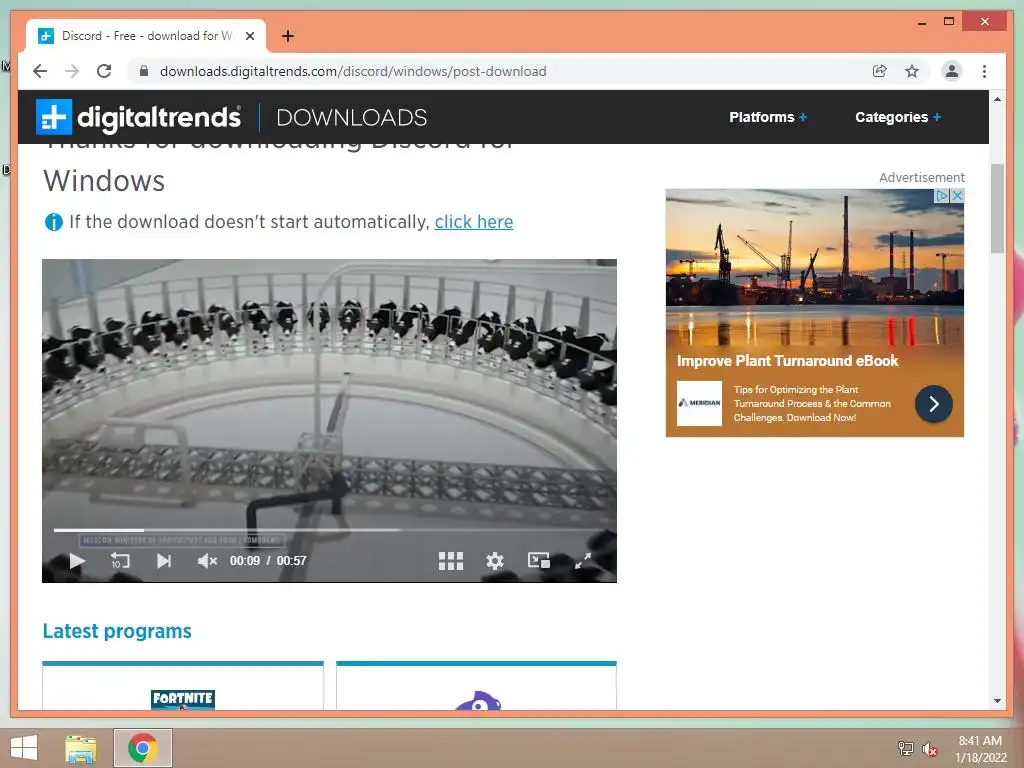Click page scrollbar down arrow
This screenshot has width=1024, height=768.
pos(997,701)
